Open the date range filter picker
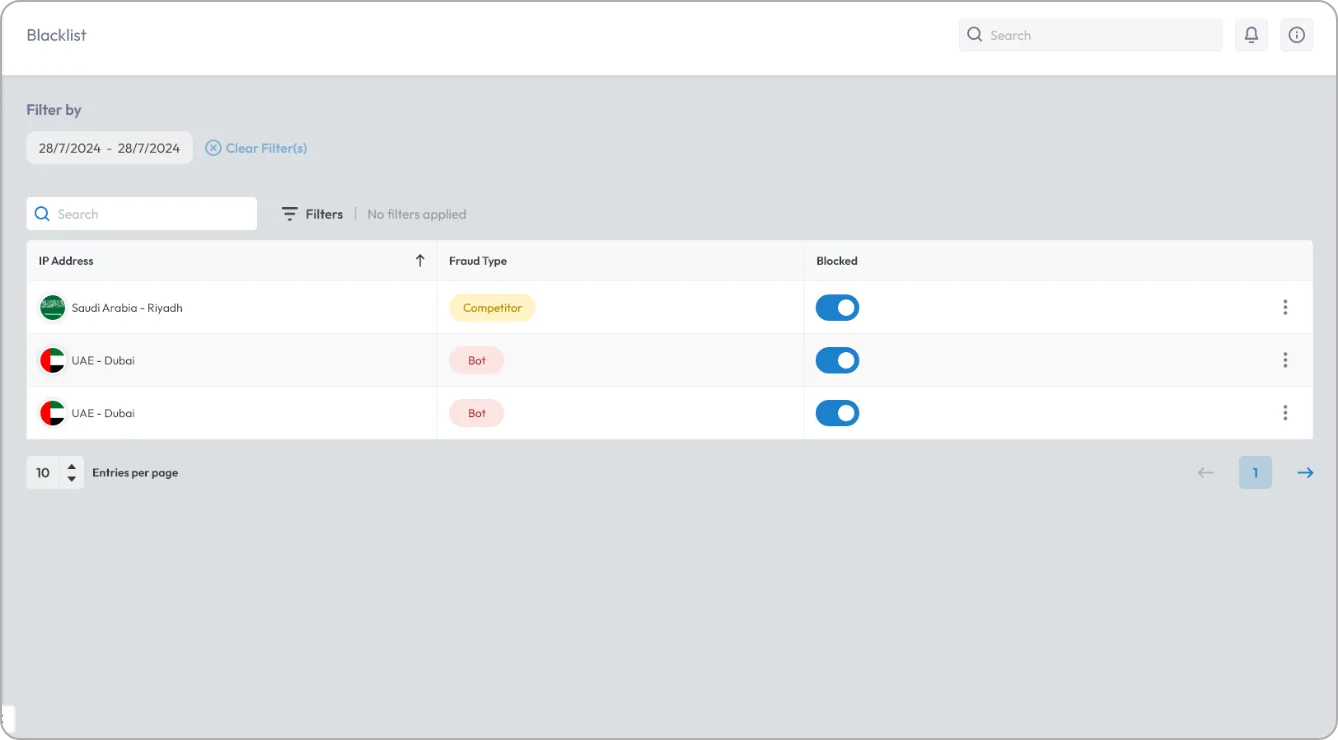This screenshot has height=740, width=1338. tap(109, 147)
